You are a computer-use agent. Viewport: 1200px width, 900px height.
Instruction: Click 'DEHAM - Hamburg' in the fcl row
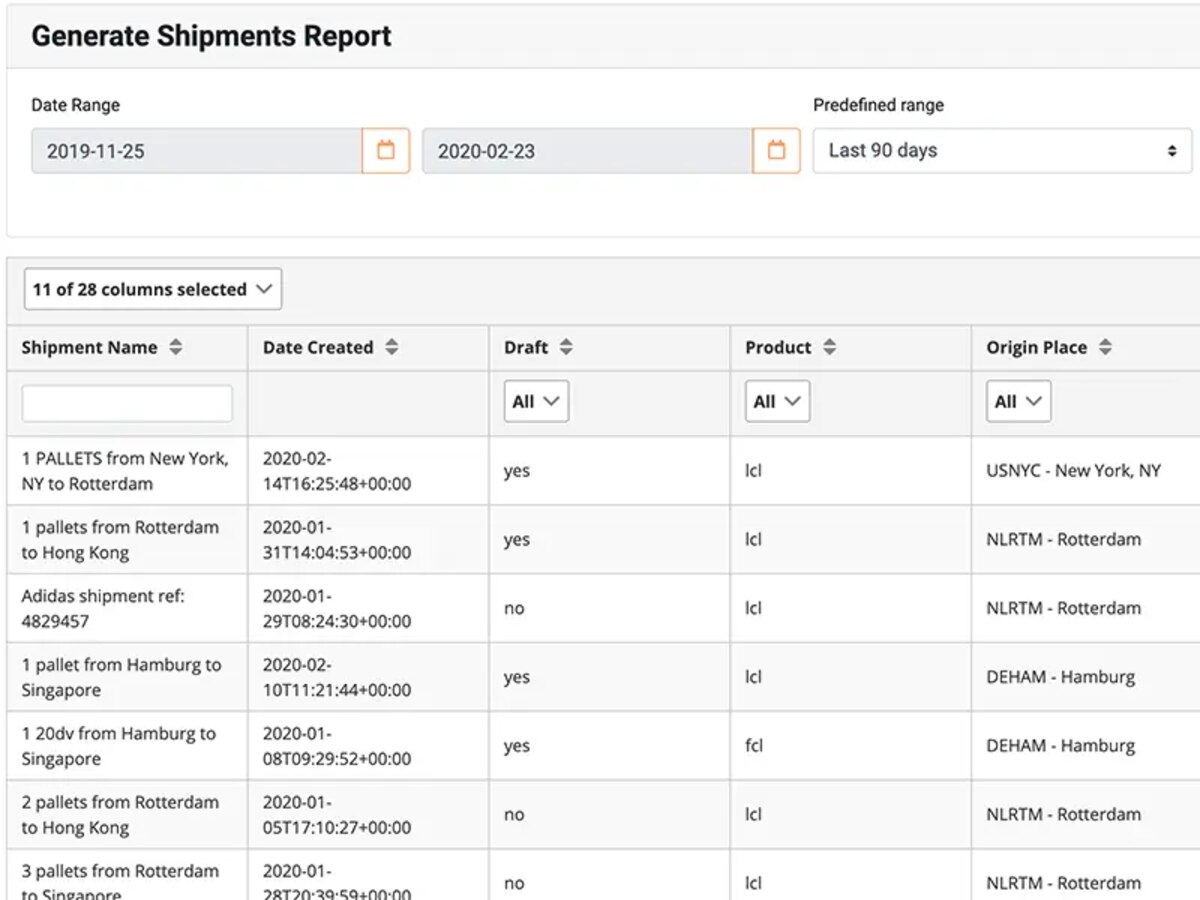tap(1060, 747)
